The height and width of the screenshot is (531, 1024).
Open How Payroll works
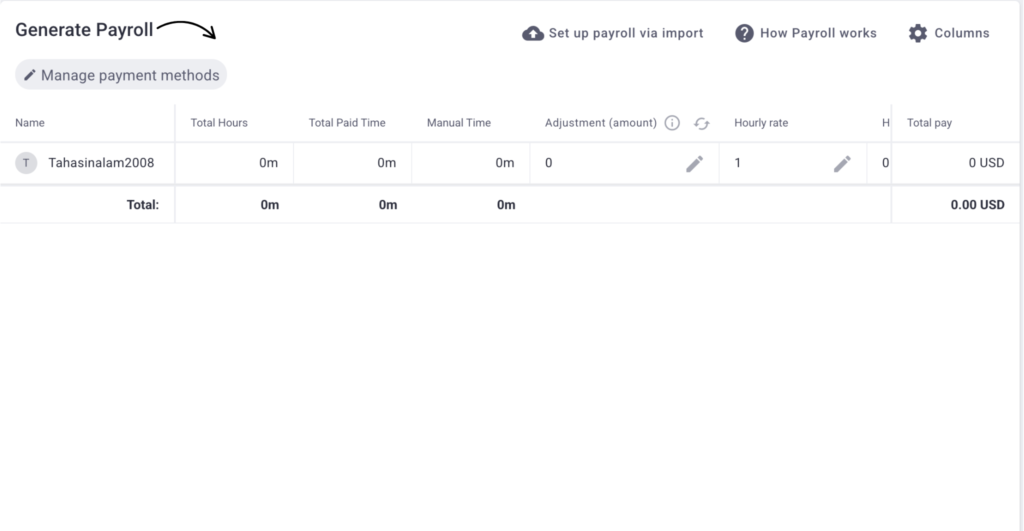818,33
